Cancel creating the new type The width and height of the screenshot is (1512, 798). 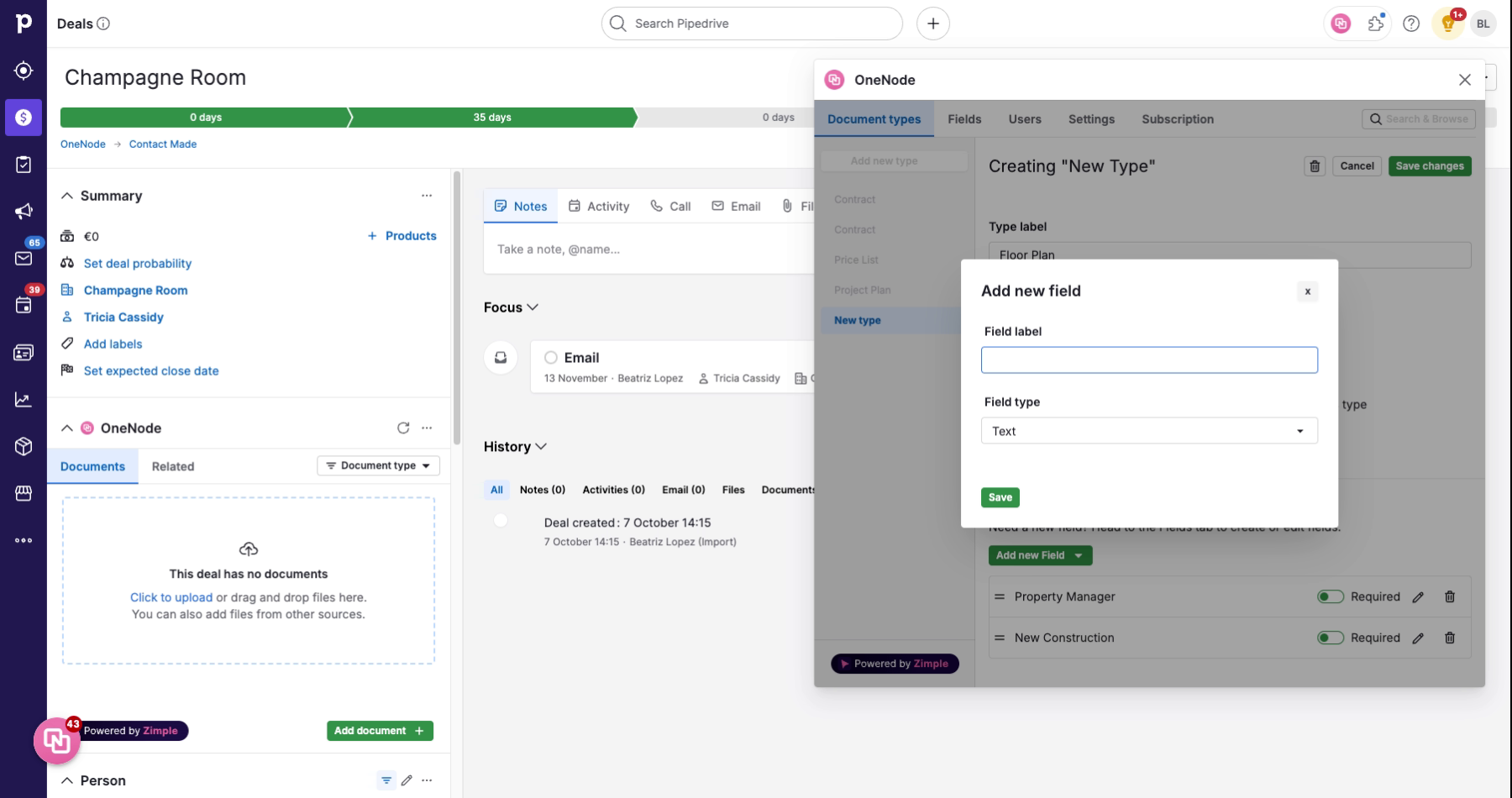point(1357,166)
